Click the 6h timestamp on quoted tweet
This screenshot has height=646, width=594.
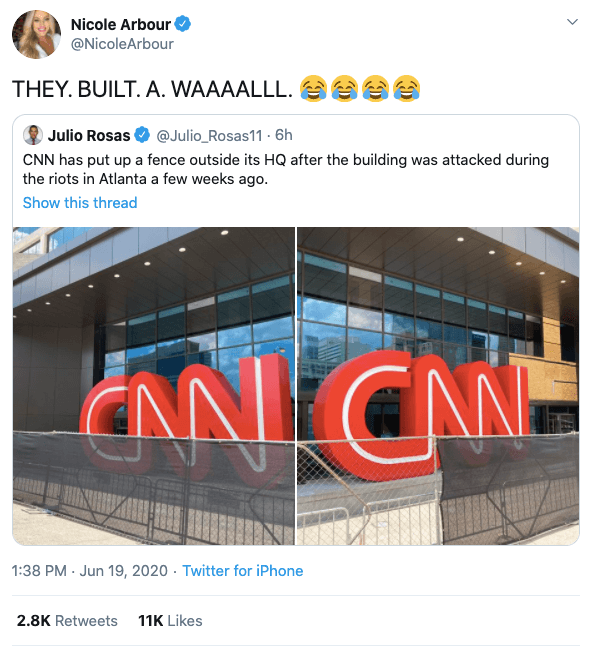pyautogui.click(x=284, y=135)
